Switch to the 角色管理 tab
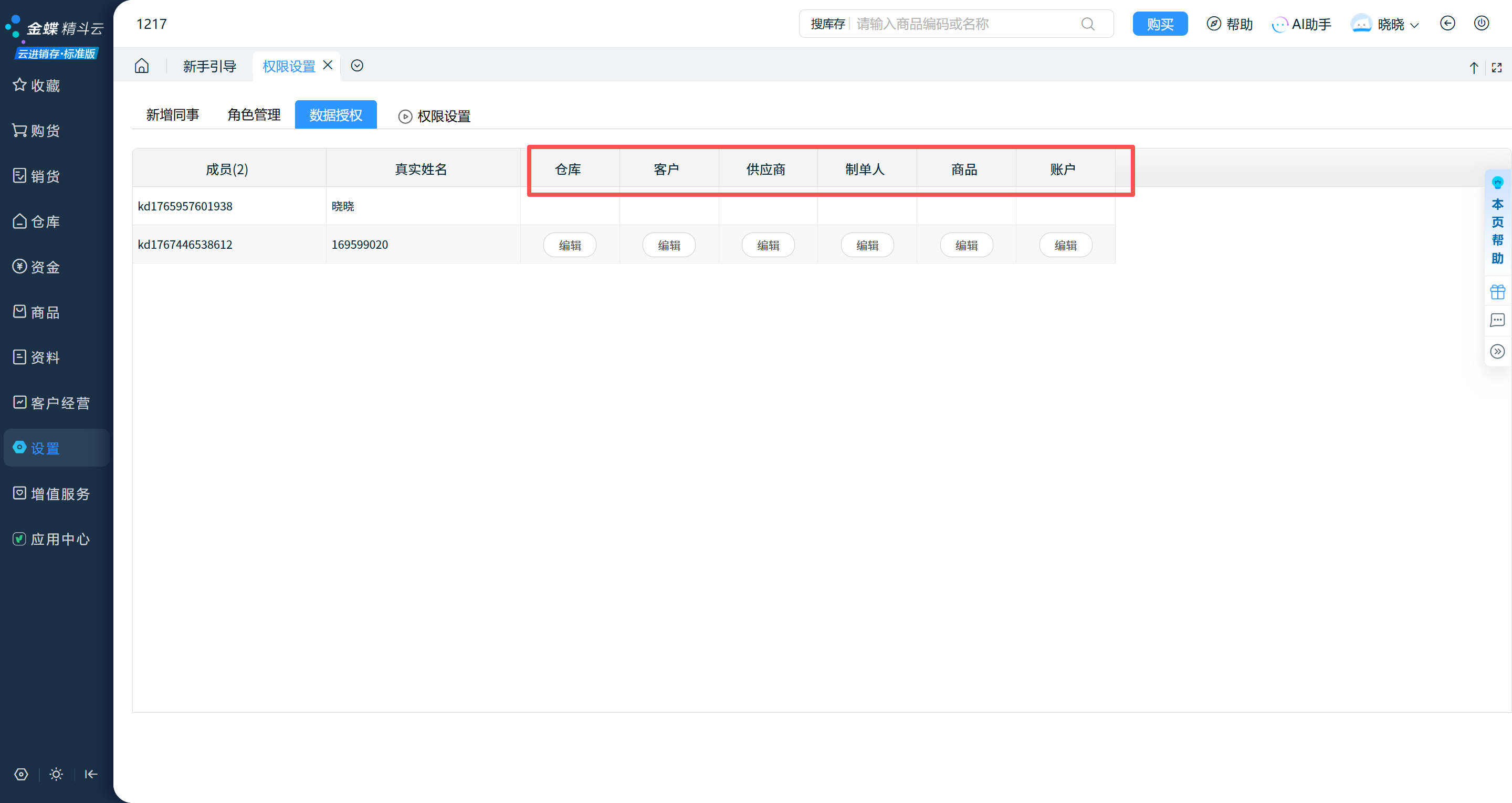This screenshot has width=1512, height=803. (x=254, y=115)
